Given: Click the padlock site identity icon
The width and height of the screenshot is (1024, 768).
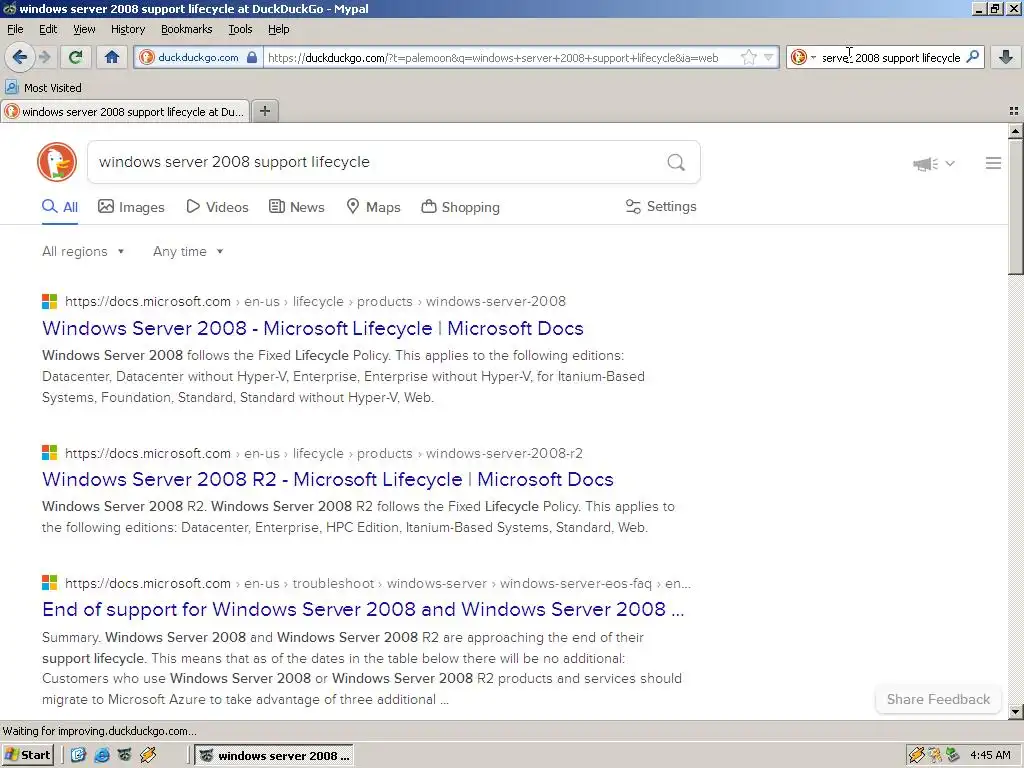Looking at the screenshot, I should [x=252, y=57].
